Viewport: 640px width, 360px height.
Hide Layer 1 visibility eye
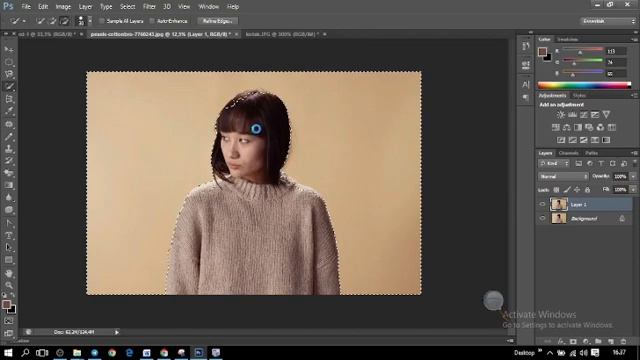pos(542,204)
